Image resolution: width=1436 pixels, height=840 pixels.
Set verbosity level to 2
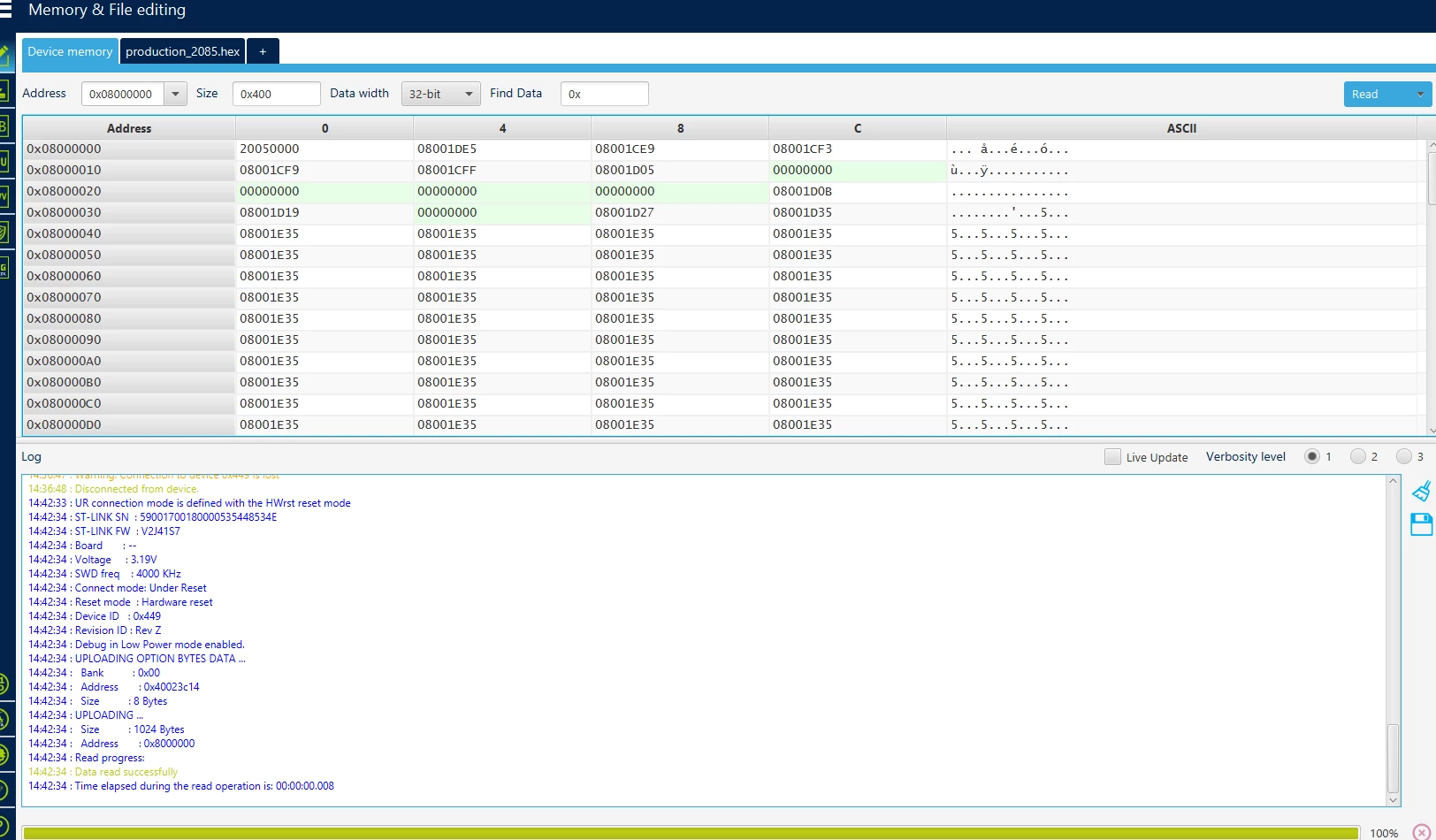coord(1358,457)
